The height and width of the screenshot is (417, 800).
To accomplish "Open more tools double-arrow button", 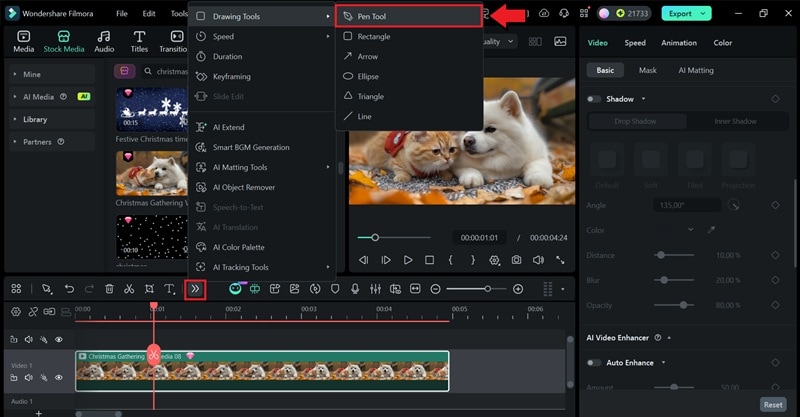I will (x=195, y=289).
